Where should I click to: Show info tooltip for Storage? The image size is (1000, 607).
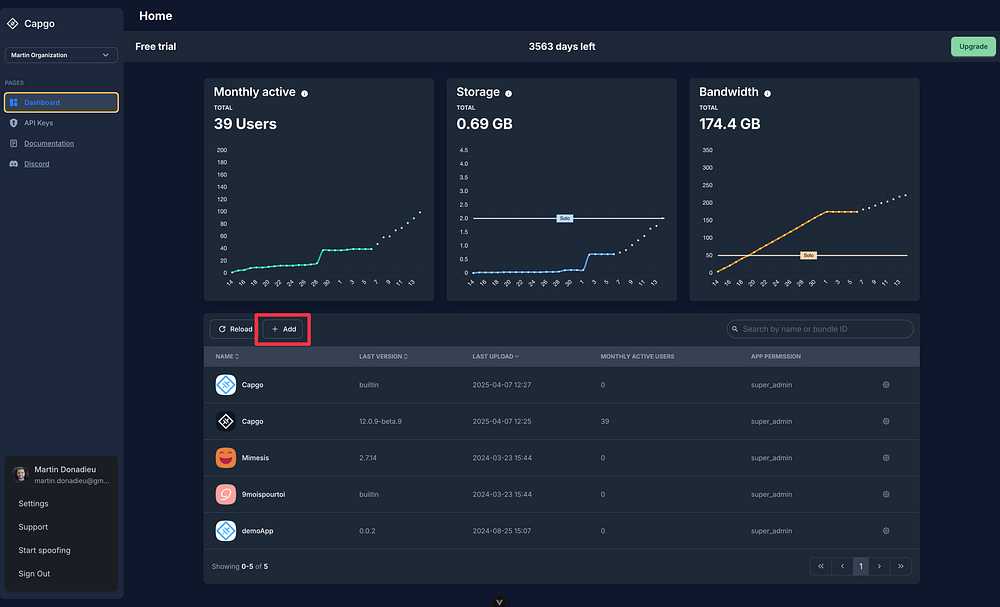508,94
